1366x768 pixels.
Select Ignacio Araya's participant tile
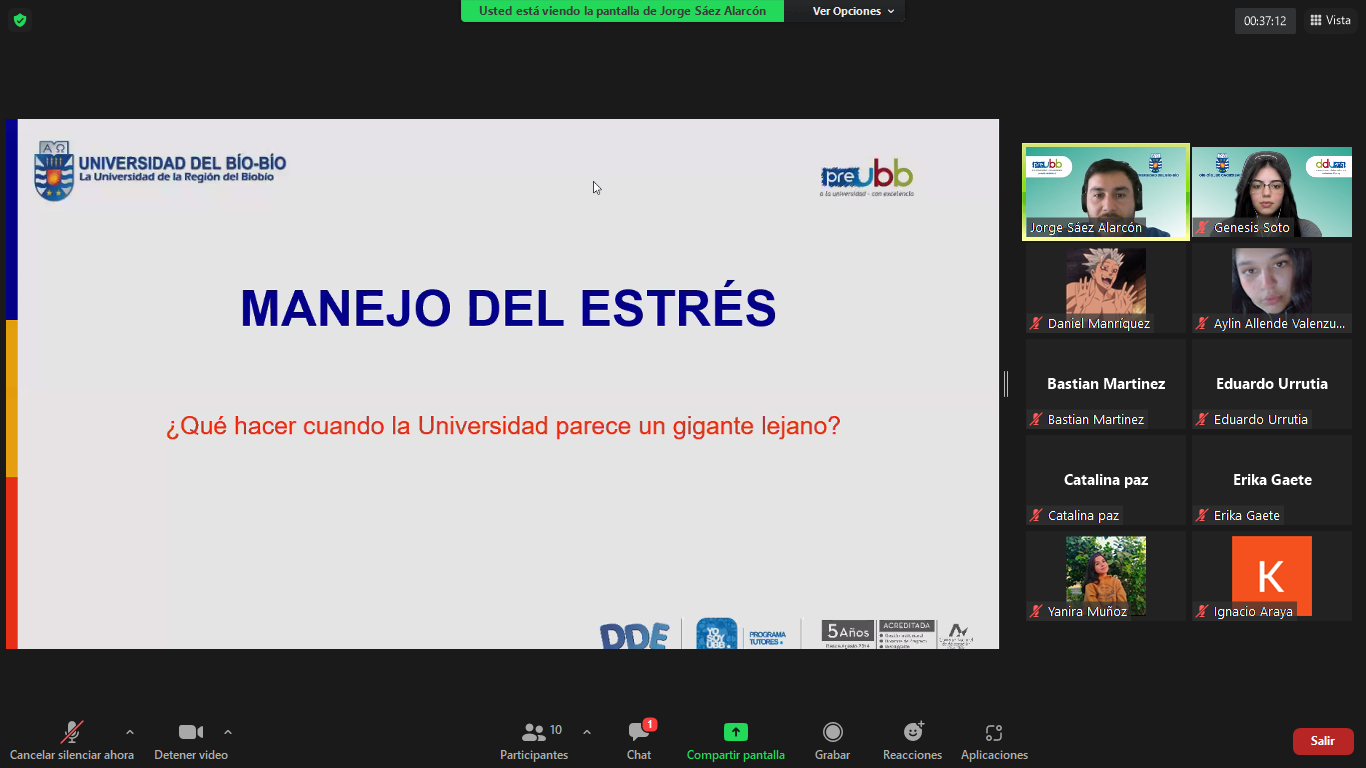[1271, 576]
